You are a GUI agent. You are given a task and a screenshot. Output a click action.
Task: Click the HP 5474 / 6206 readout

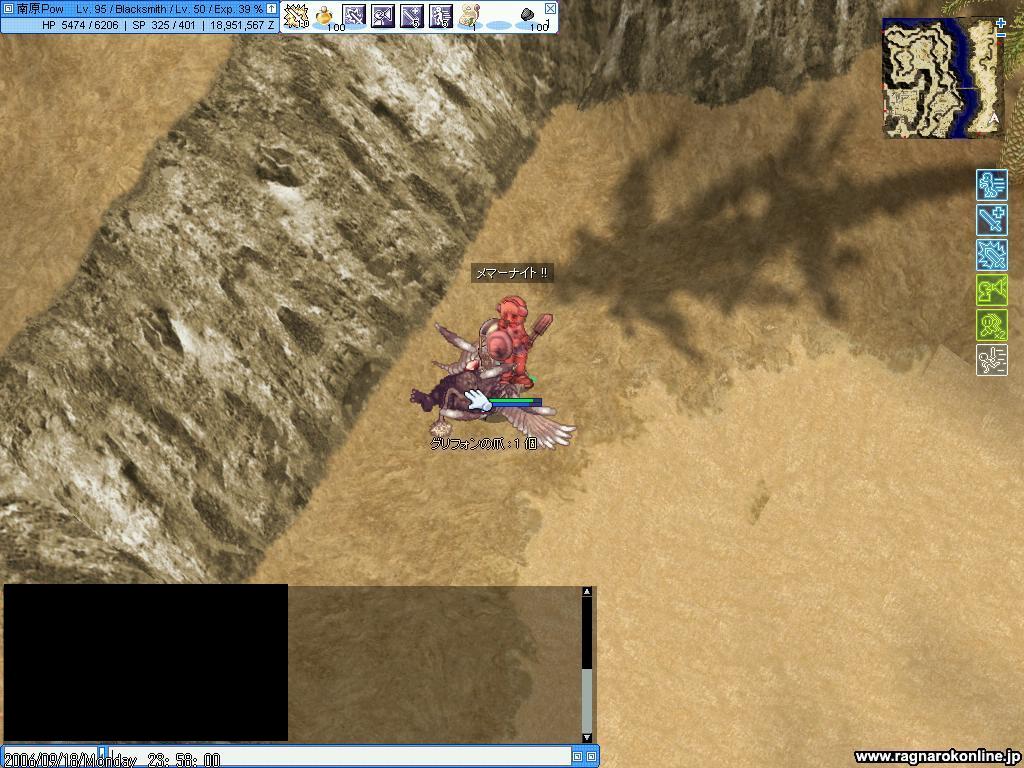click(x=81, y=25)
